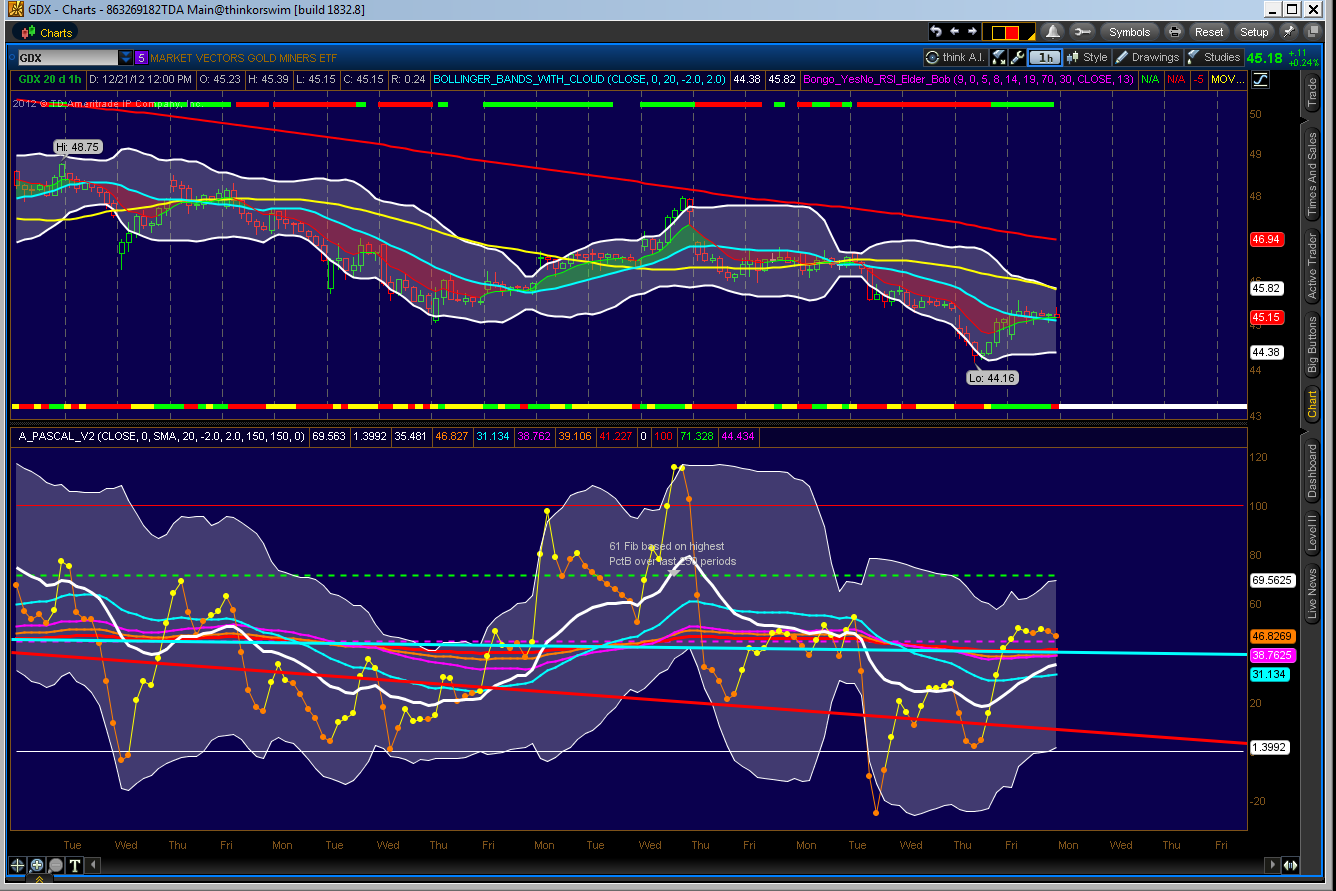
Task: Expand the GDX symbol dropdown arrow
Action: pos(125,58)
